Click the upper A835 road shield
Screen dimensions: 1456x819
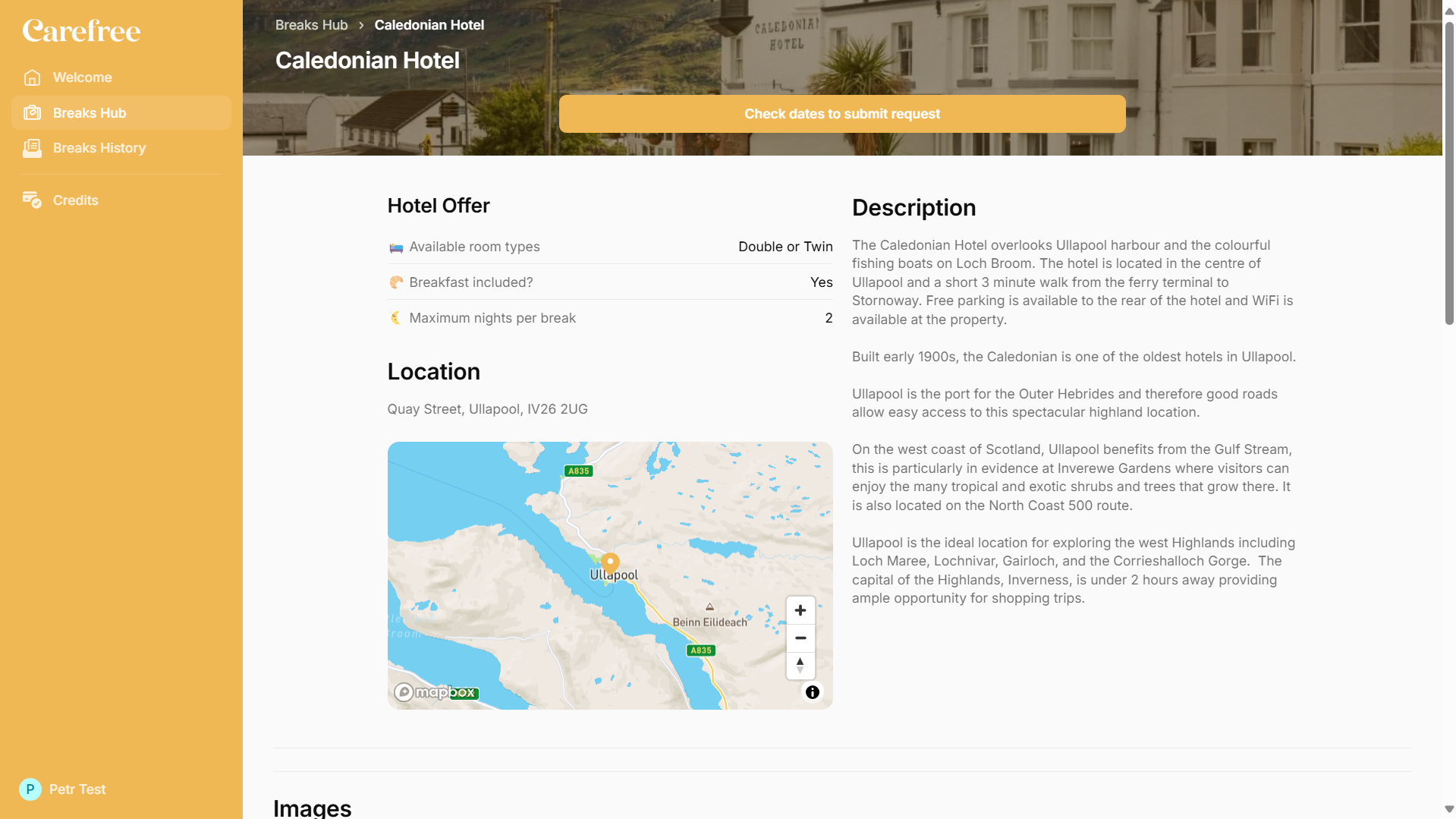[579, 471]
